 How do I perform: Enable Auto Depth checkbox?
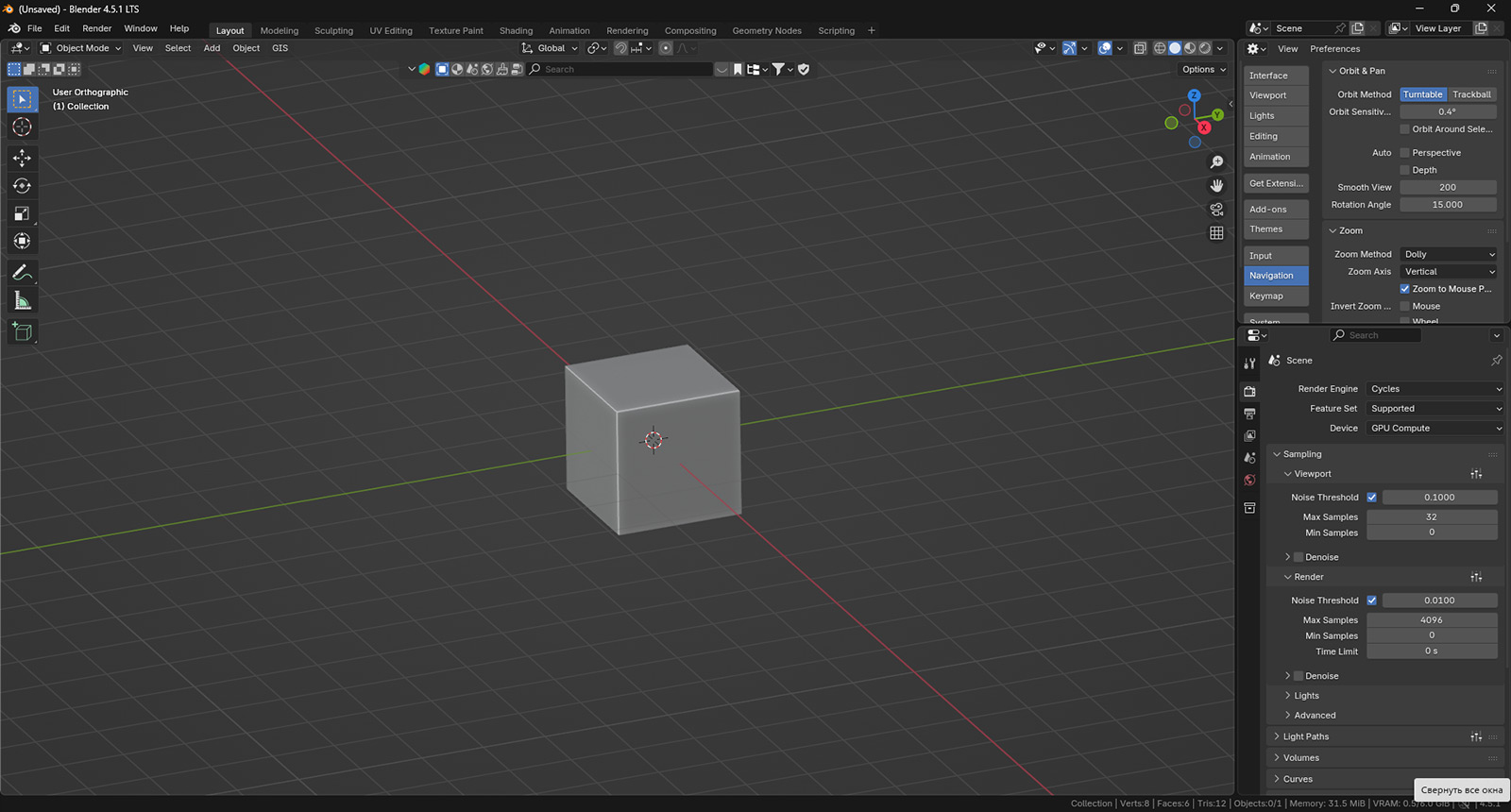(1404, 170)
